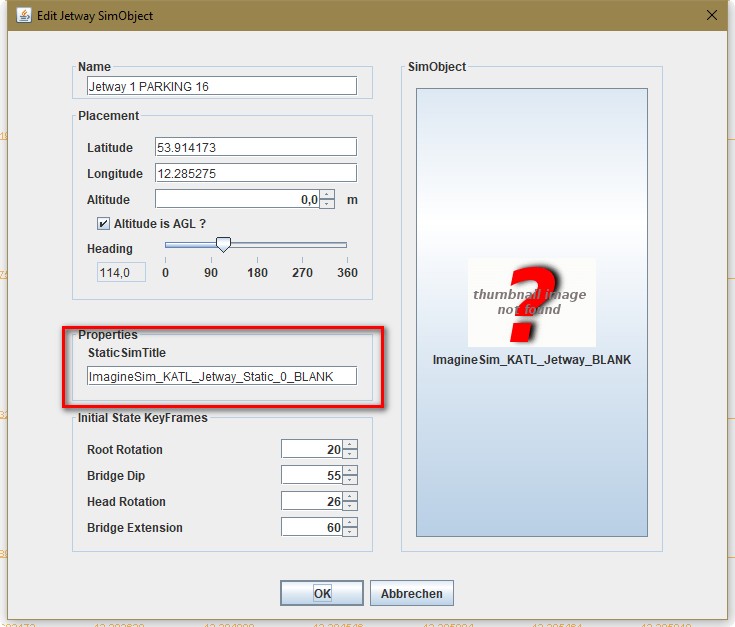
Task: Increase Altitude using the up arrow
Action: pyautogui.click(x=327, y=195)
